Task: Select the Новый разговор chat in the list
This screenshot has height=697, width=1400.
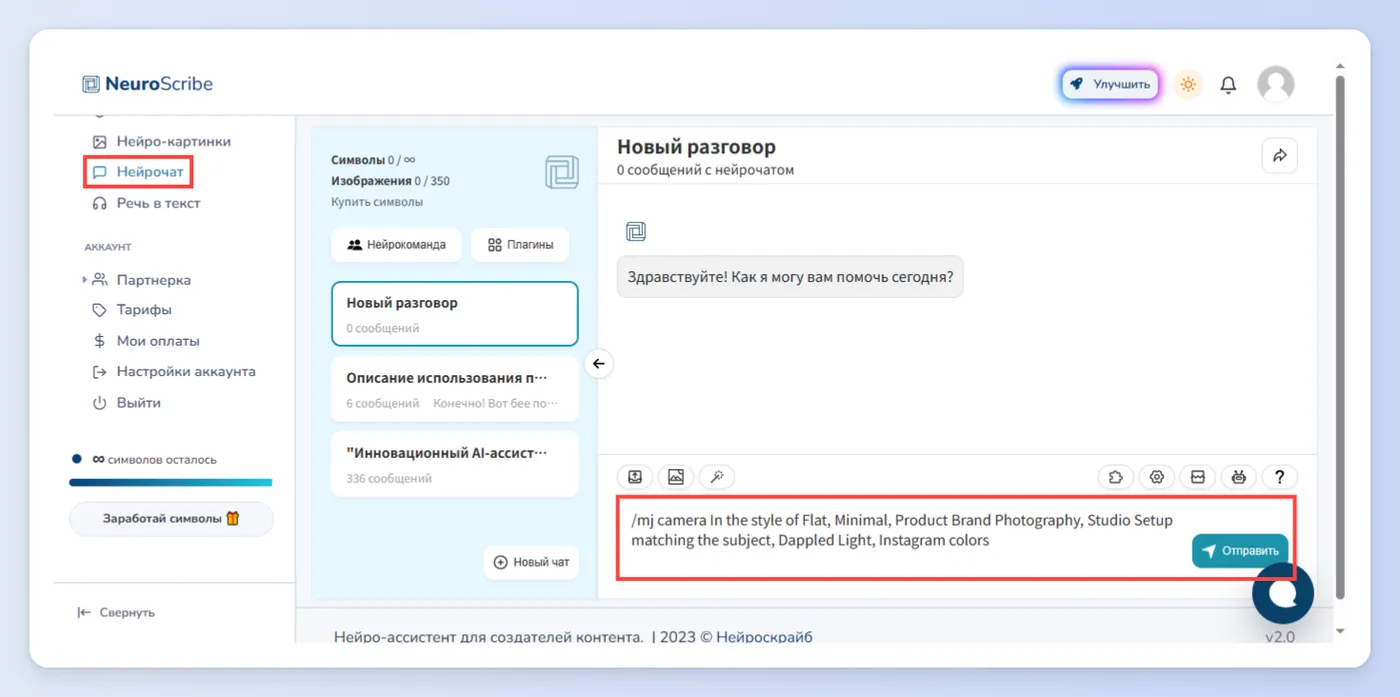Action: [455, 314]
